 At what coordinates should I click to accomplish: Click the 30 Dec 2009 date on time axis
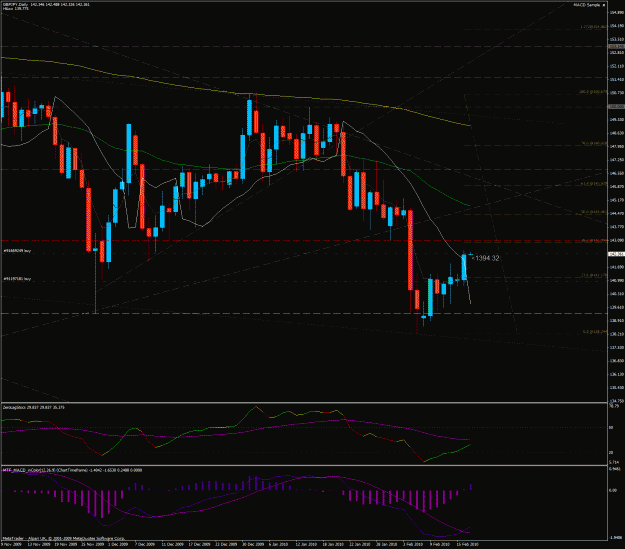pyautogui.click(x=253, y=544)
